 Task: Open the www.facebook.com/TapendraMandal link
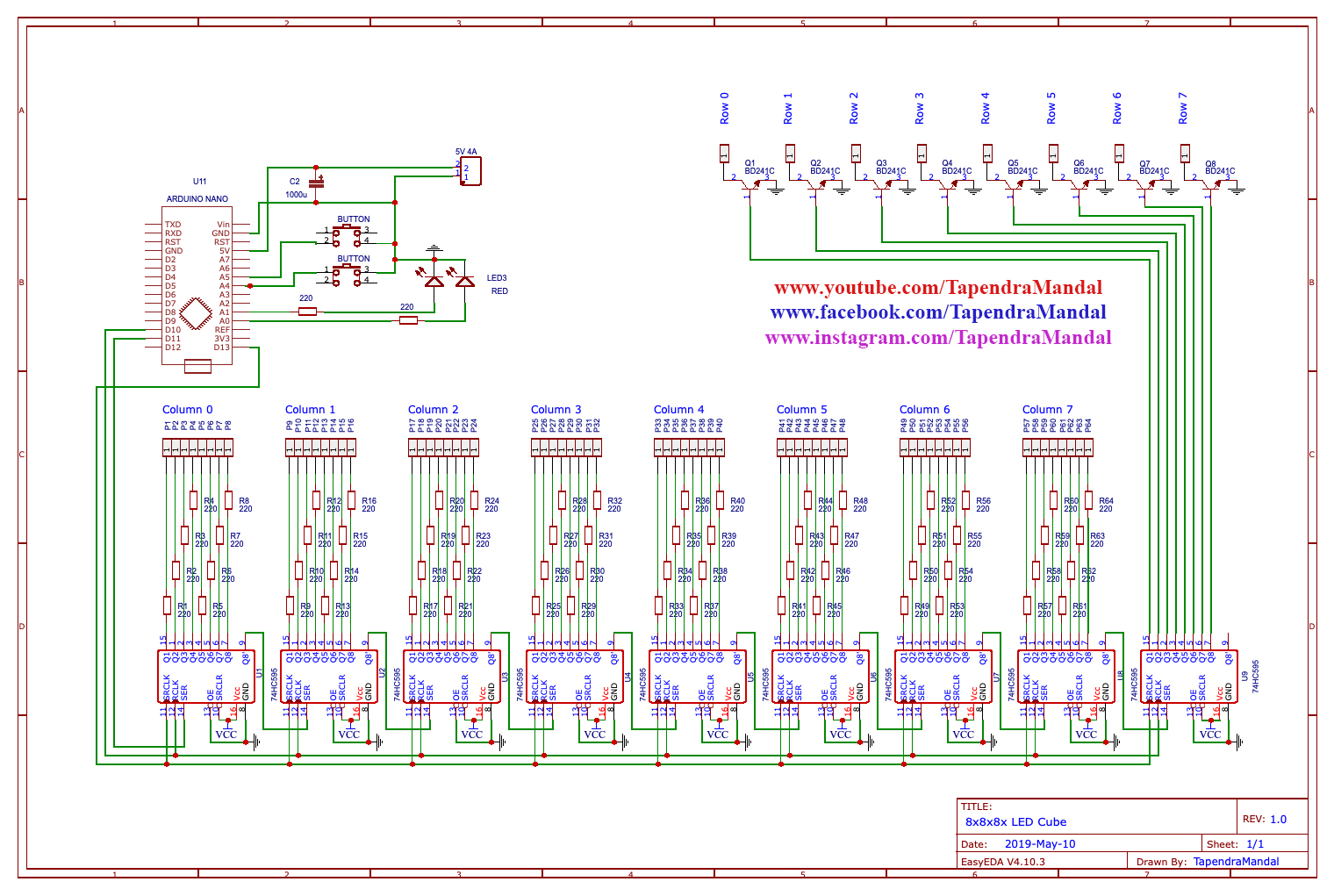tap(937, 312)
